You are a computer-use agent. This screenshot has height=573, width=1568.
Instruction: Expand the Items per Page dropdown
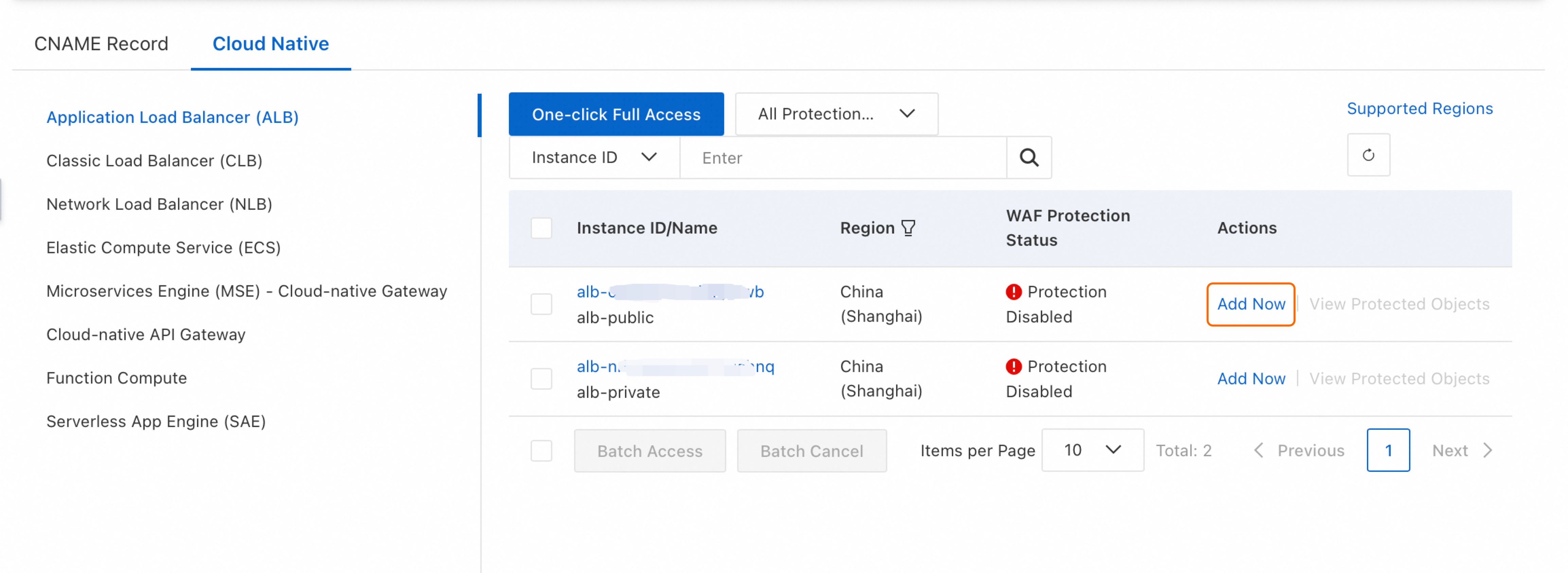(x=1092, y=450)
